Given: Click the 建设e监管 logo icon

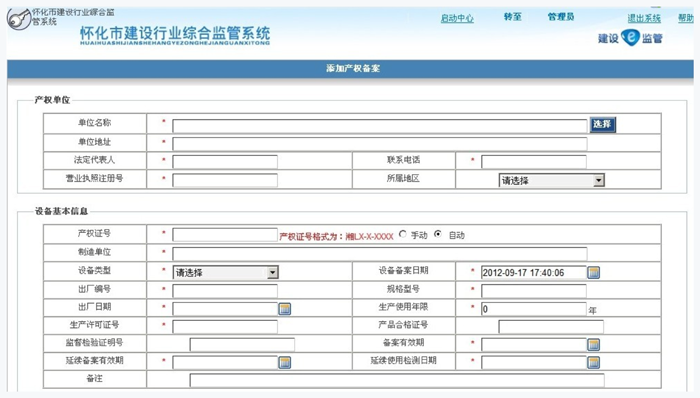Looking at the screenshot, I should pos(630,37).
